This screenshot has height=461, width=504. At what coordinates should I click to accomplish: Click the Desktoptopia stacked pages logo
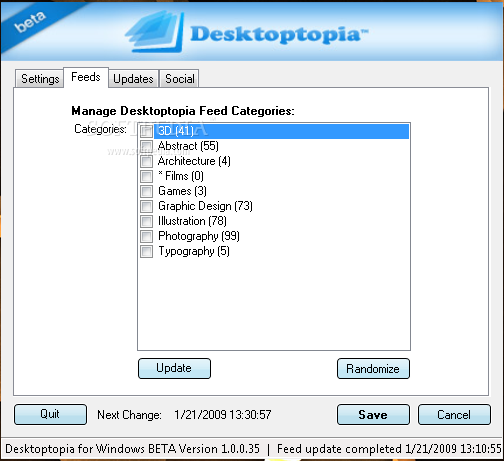coord(155,32)
